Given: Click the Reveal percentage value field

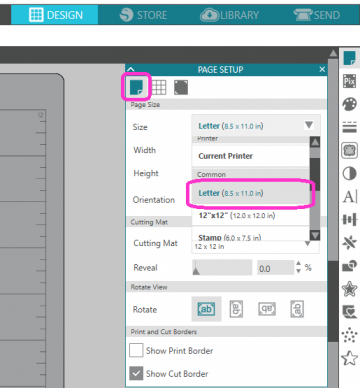Looking at the screenshot, I should (275, 268).
